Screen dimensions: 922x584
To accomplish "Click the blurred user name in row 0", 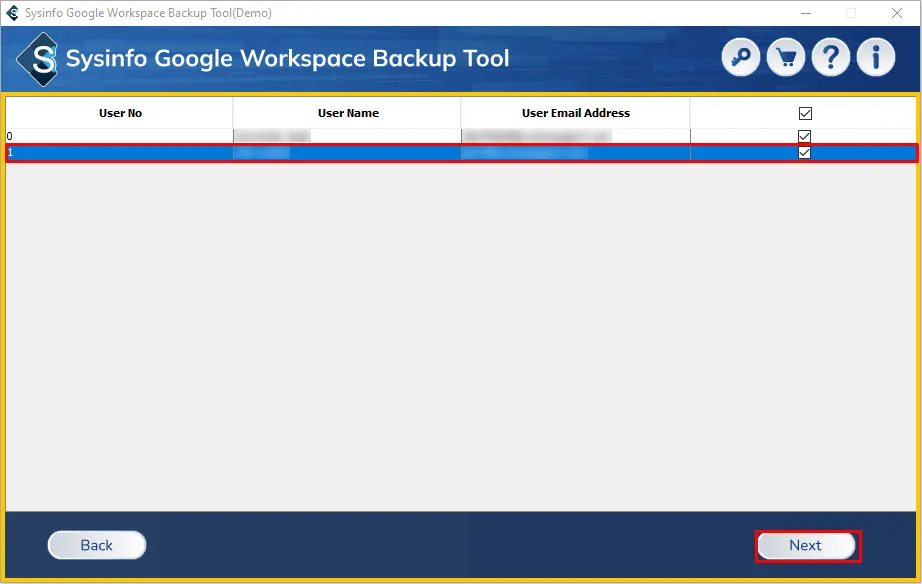I will point(272,136).
